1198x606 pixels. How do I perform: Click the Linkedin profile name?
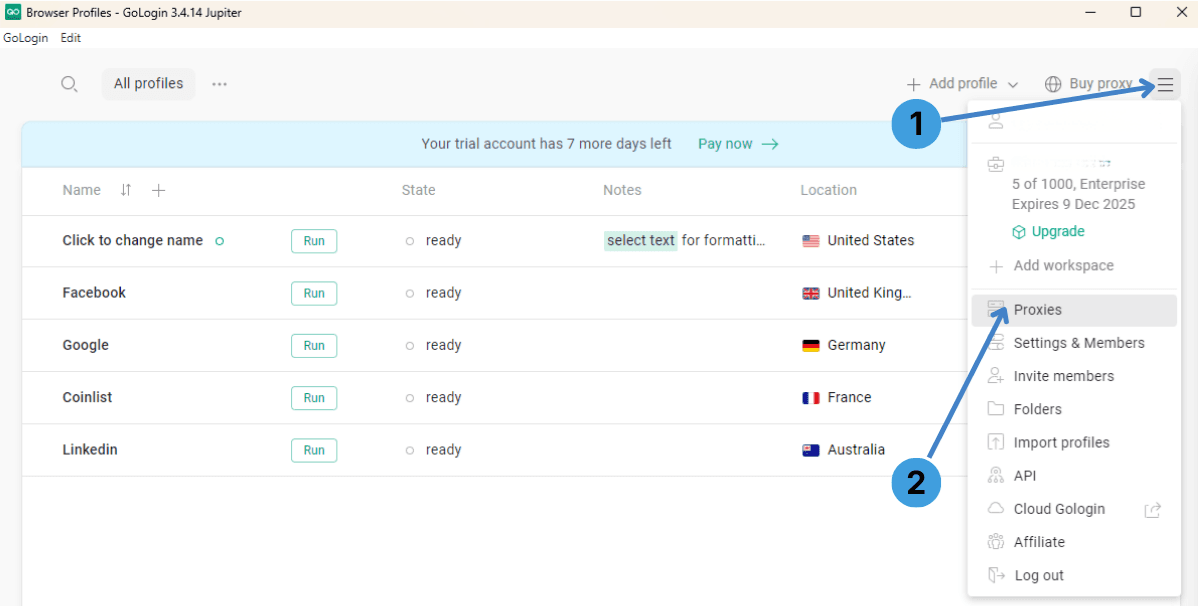point(89,450)
